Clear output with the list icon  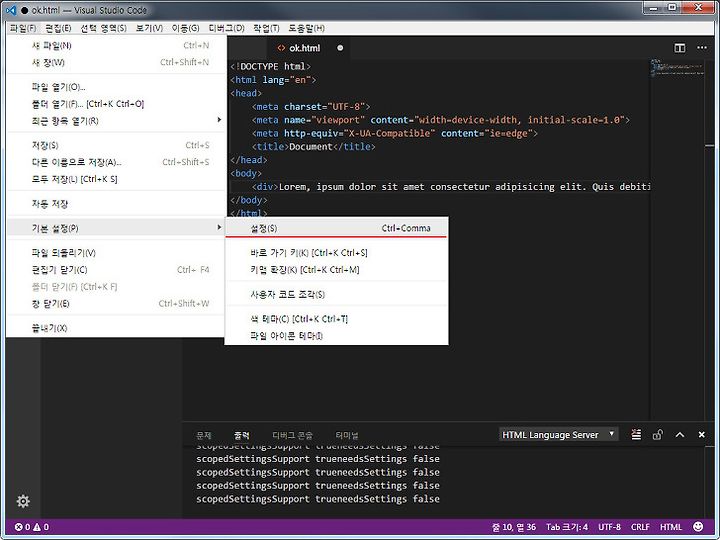coord(636,434)
